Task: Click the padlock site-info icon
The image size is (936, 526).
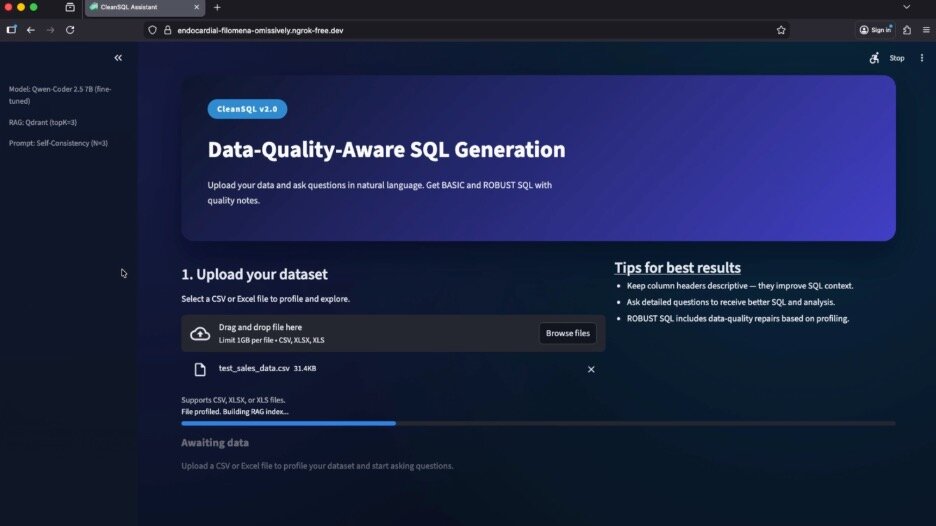Action: (x=168, y=30)
